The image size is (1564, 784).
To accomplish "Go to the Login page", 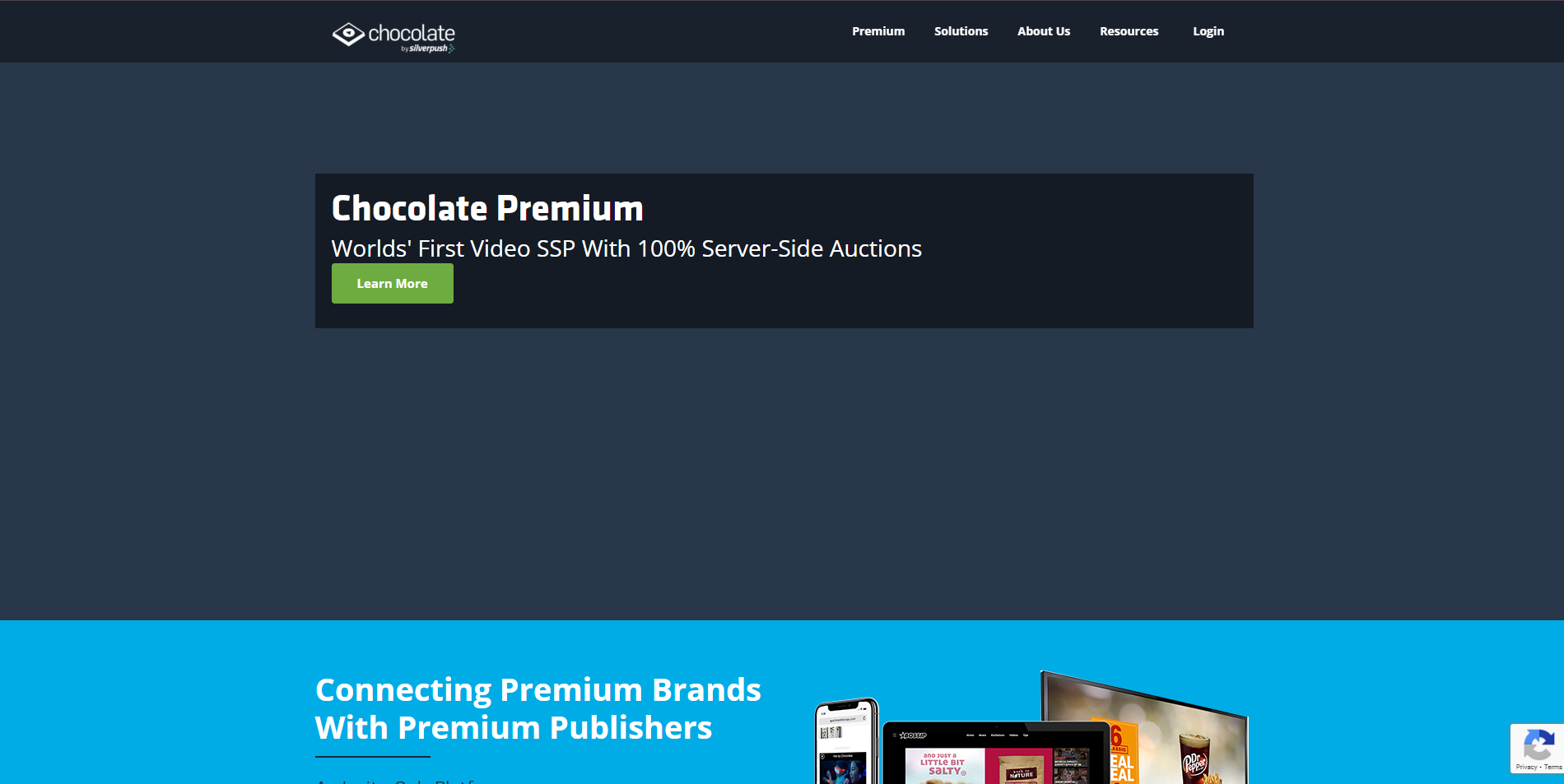I will [1208, 31].
